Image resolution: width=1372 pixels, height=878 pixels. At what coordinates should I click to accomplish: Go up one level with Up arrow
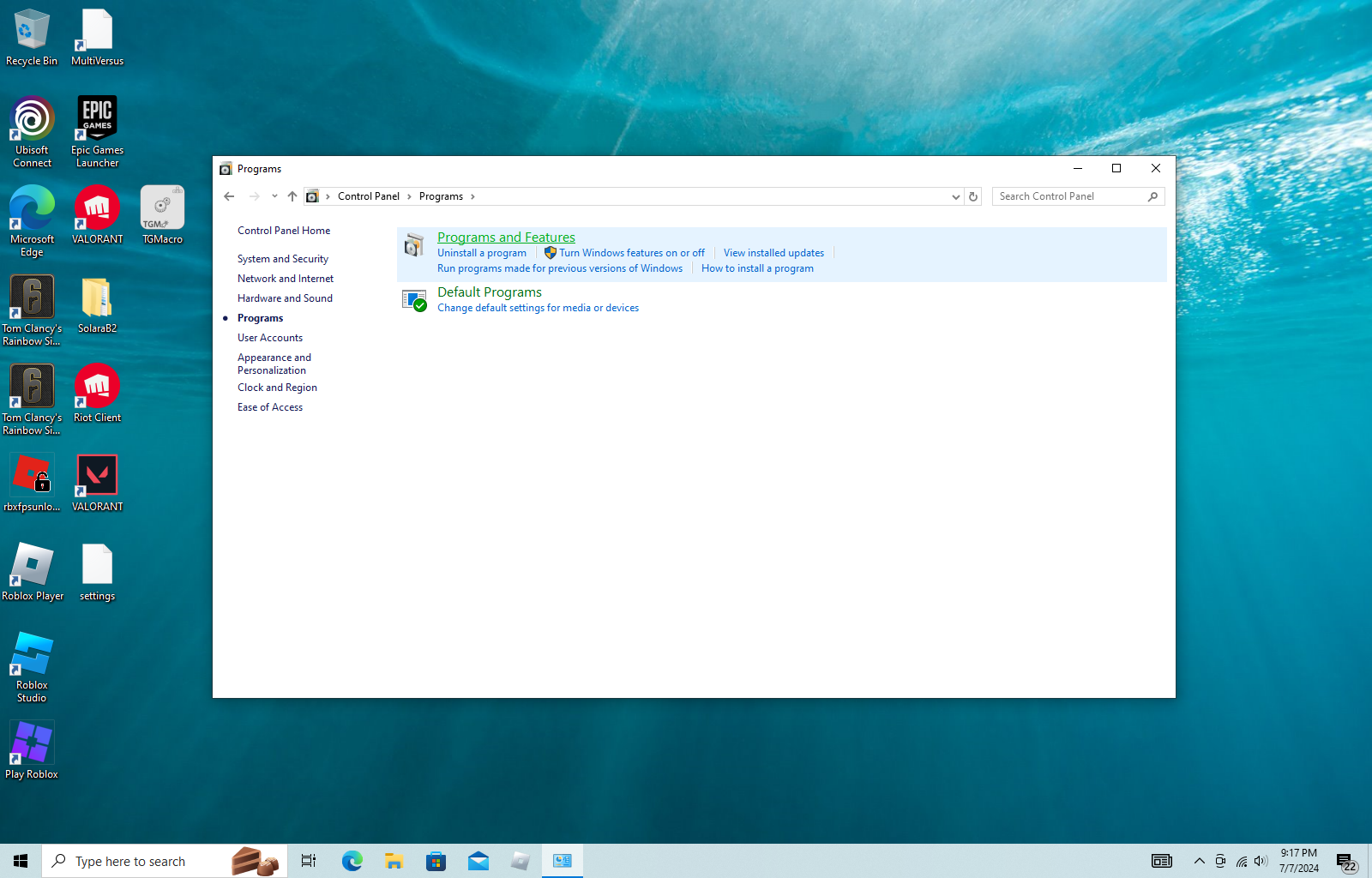292,196
